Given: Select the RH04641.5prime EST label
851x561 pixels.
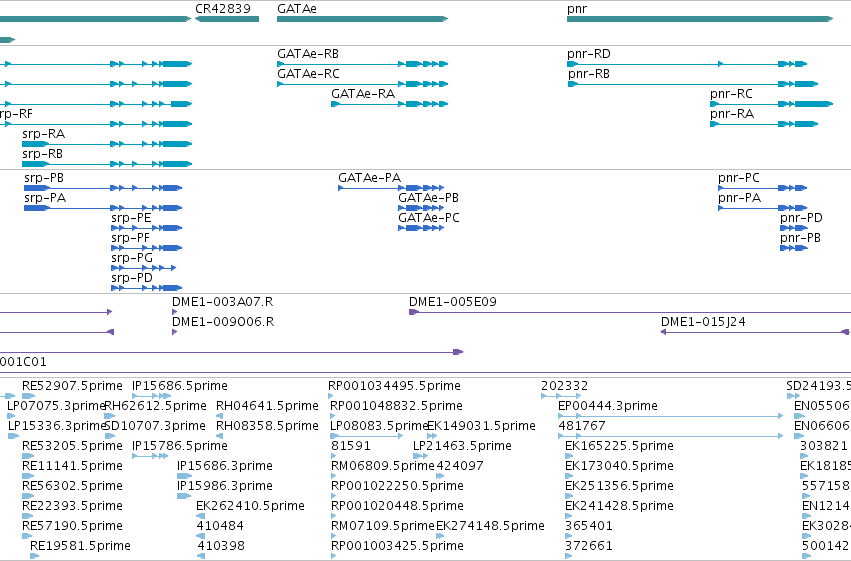Looking at the screenshot, I should point(267,406).
